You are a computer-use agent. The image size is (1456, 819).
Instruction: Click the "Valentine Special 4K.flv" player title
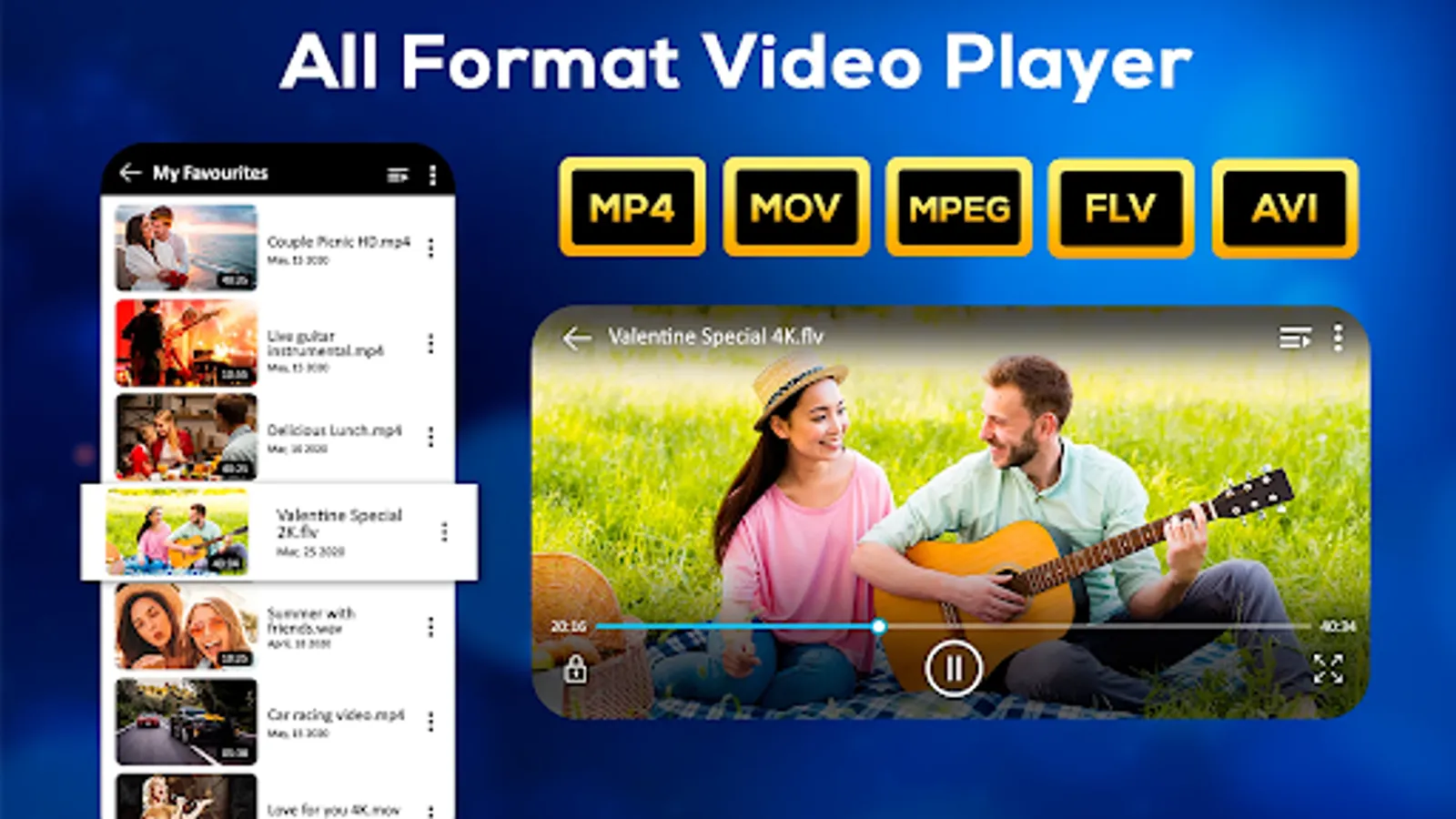[716, 337]
